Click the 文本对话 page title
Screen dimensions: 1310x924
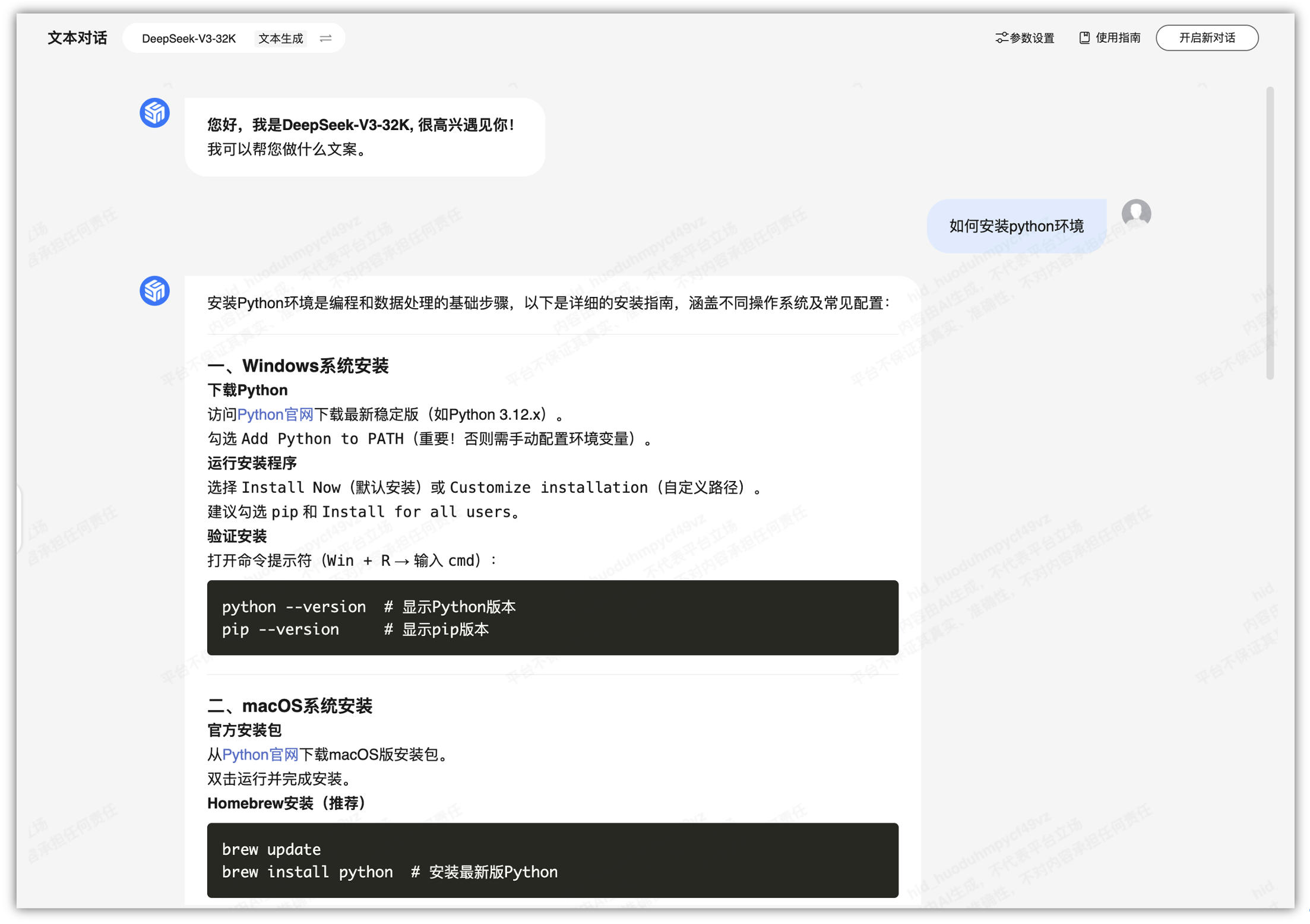tap(77, 38)
